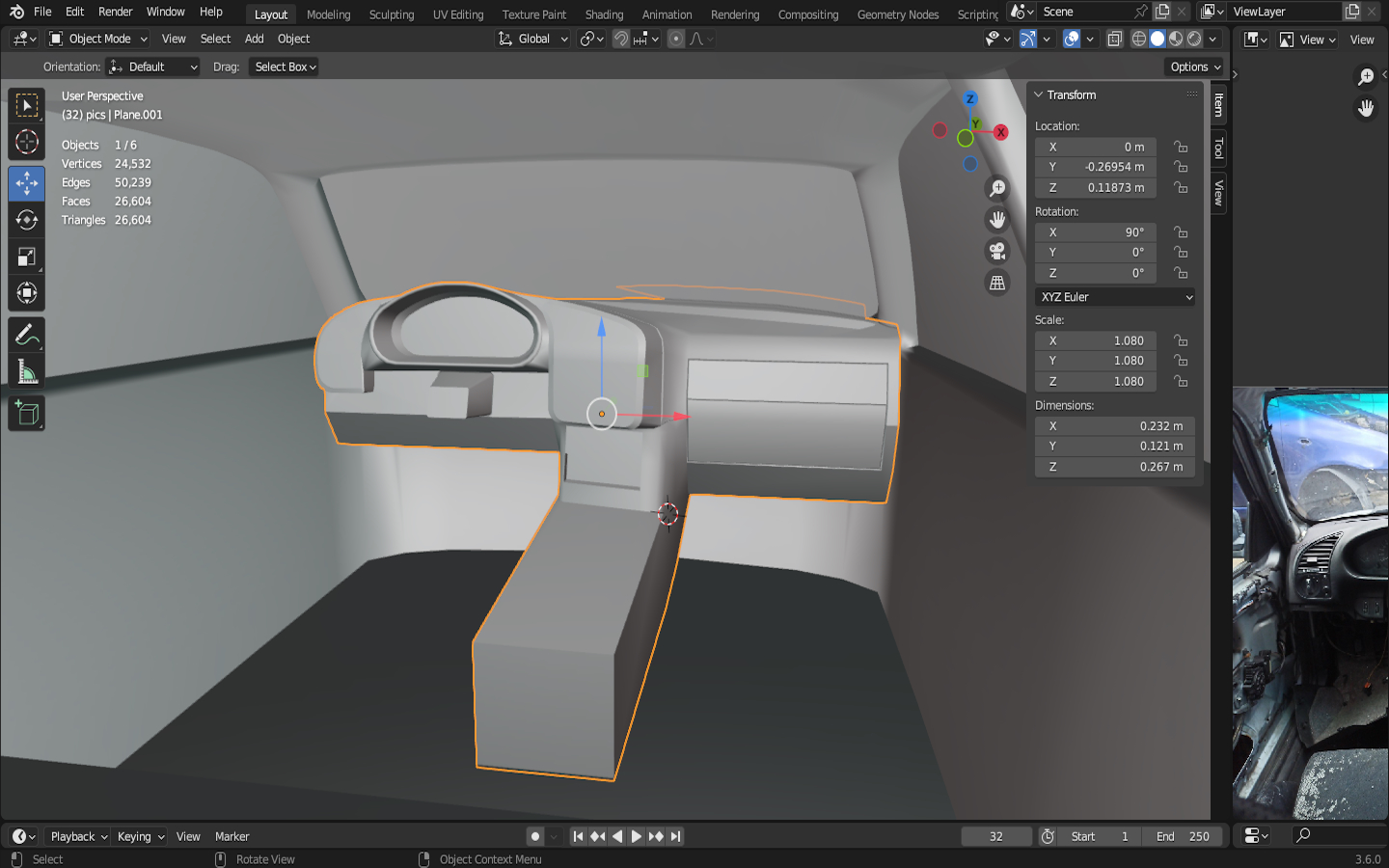The height and width of the screenshot is (868, 1389).
Task: Click the 3D viewport pan hand icon
Action: [997, 220]
